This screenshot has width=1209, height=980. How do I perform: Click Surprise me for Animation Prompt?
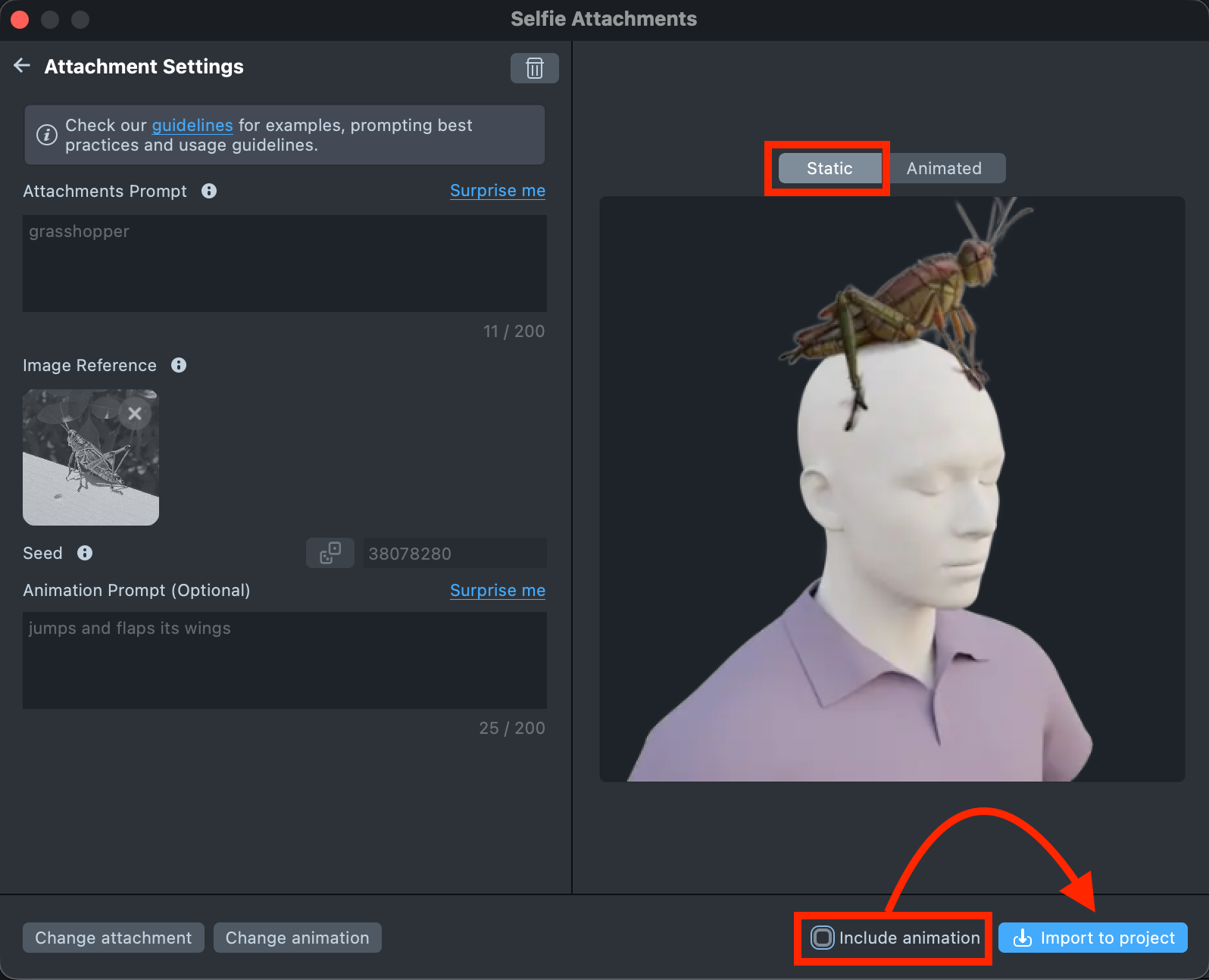(498, 591)
